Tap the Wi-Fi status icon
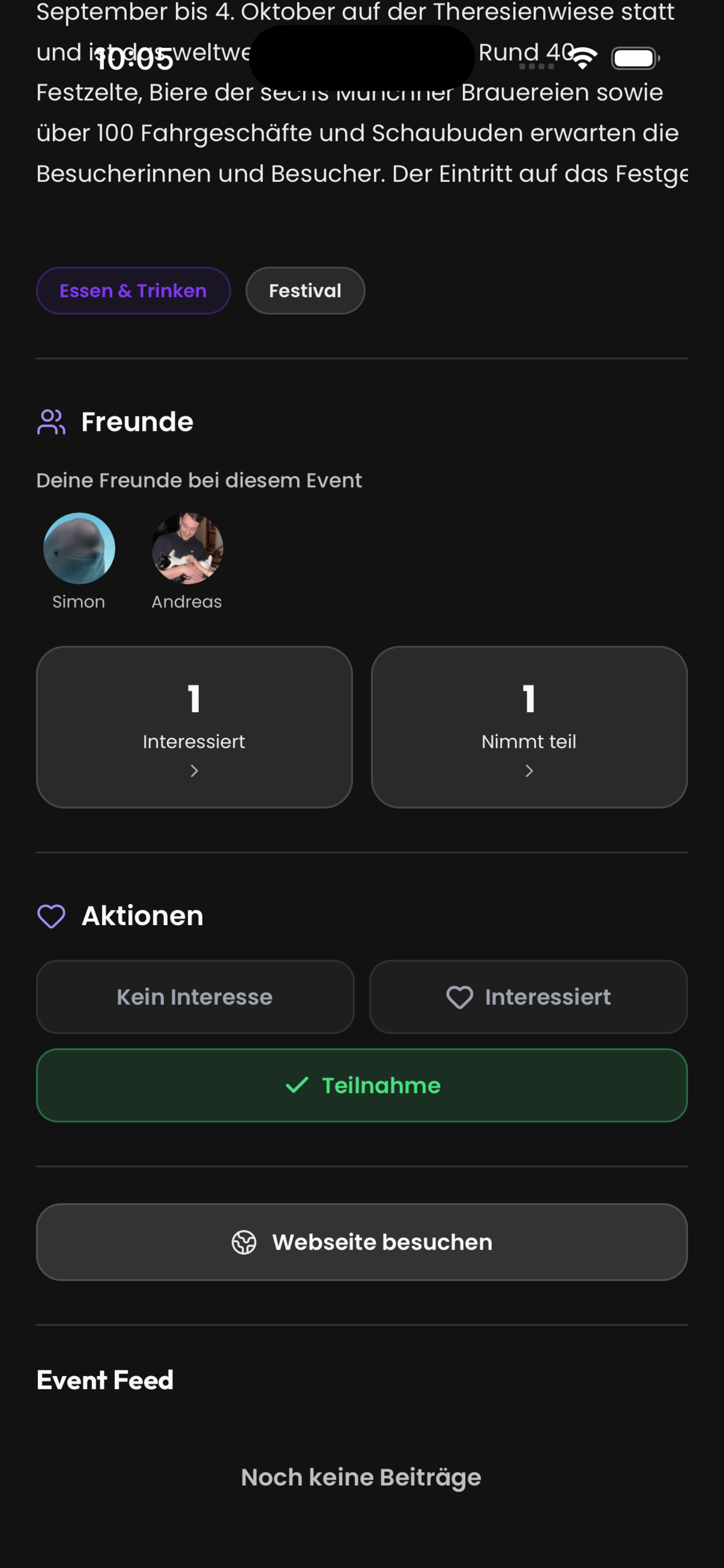Image resolution: width=724 pixels, height=1568 pixels. pyautogui.click(x=583, y=58)
